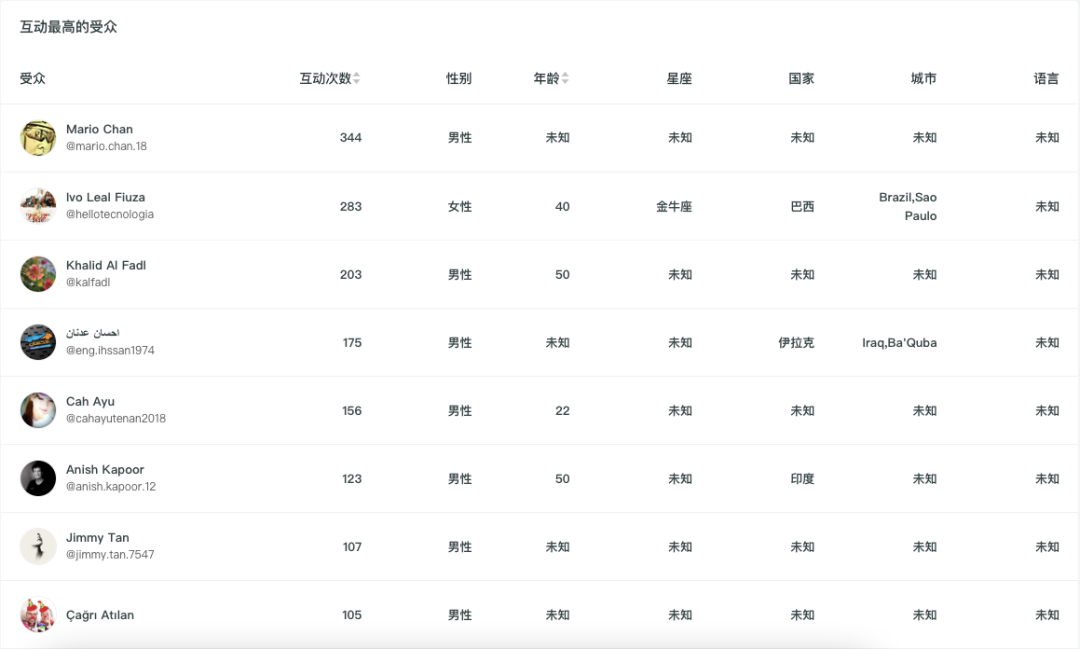Open the @hellotecnologia handle link
The width and height of the screenshot is (1080, 649).
click(x=110, y=214)
